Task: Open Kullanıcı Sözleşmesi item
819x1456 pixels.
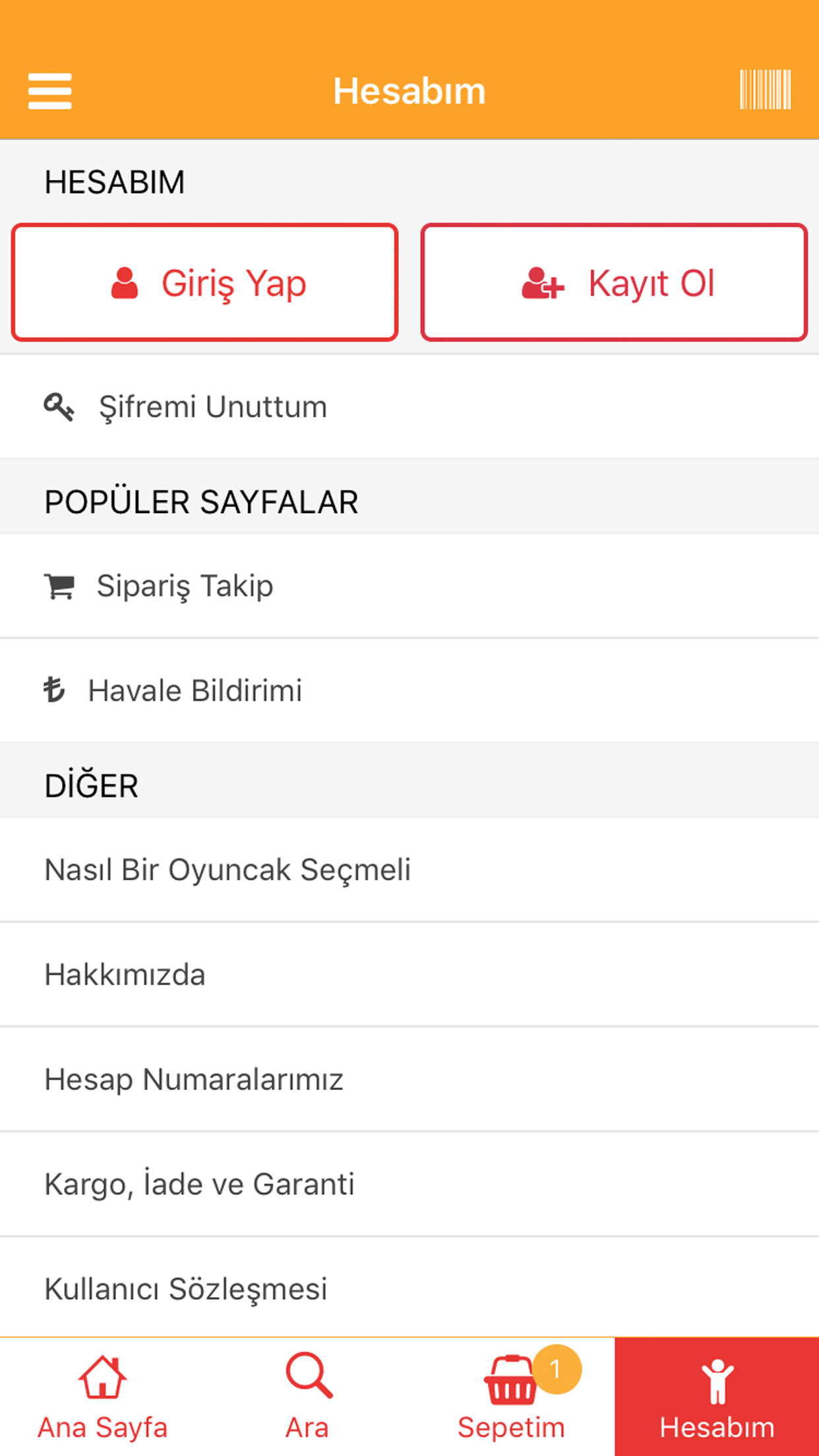Action: point(409,1288)
